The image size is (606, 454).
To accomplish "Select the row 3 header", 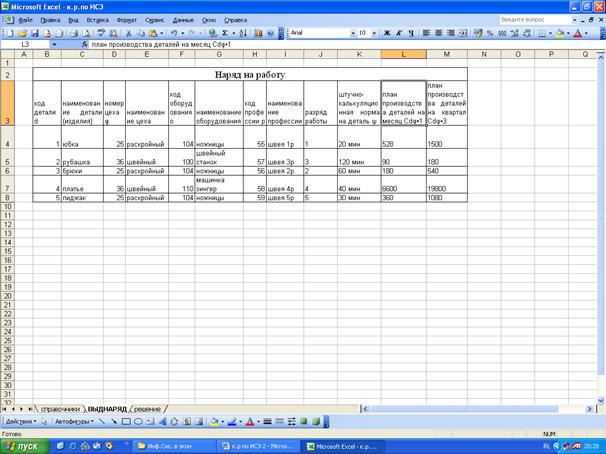I will point(7,103).
